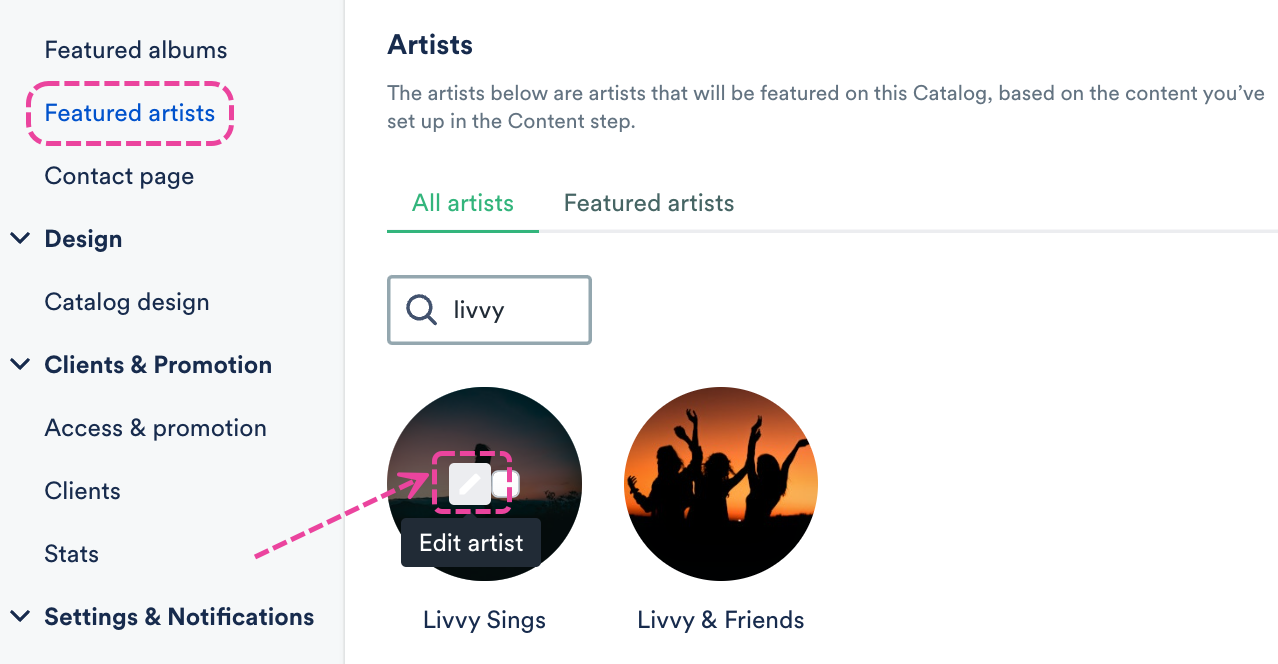Select Featured artists in the left sidebar

[130, 113]
